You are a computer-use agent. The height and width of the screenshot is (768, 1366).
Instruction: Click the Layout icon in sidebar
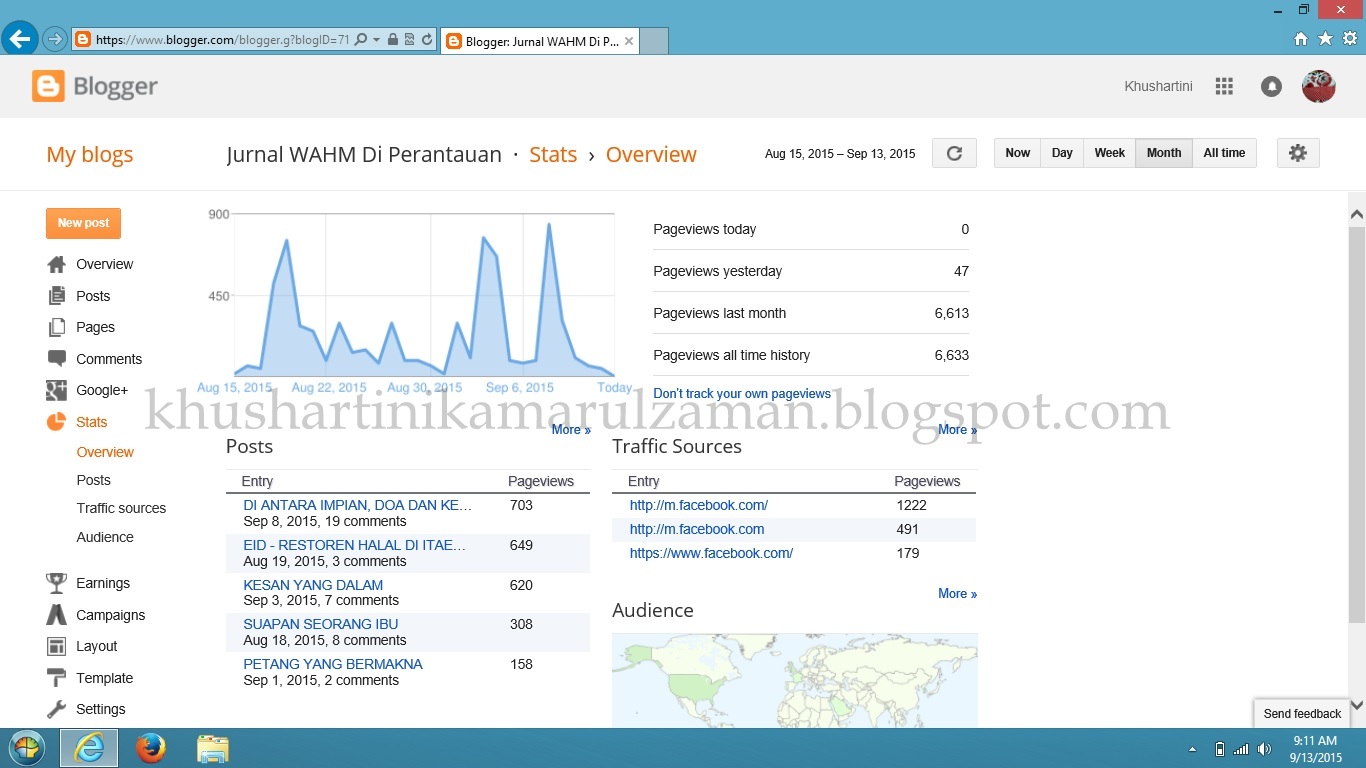tap(57, 646)
